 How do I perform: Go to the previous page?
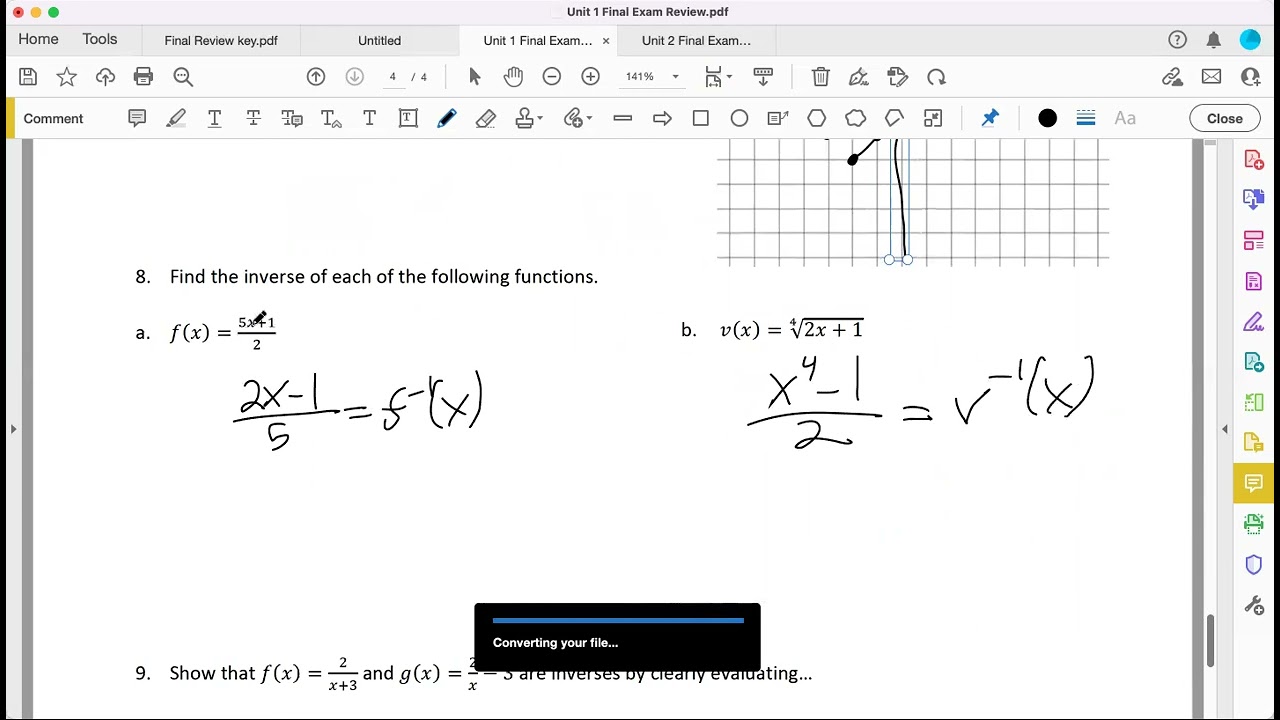(x=316, y=77)
